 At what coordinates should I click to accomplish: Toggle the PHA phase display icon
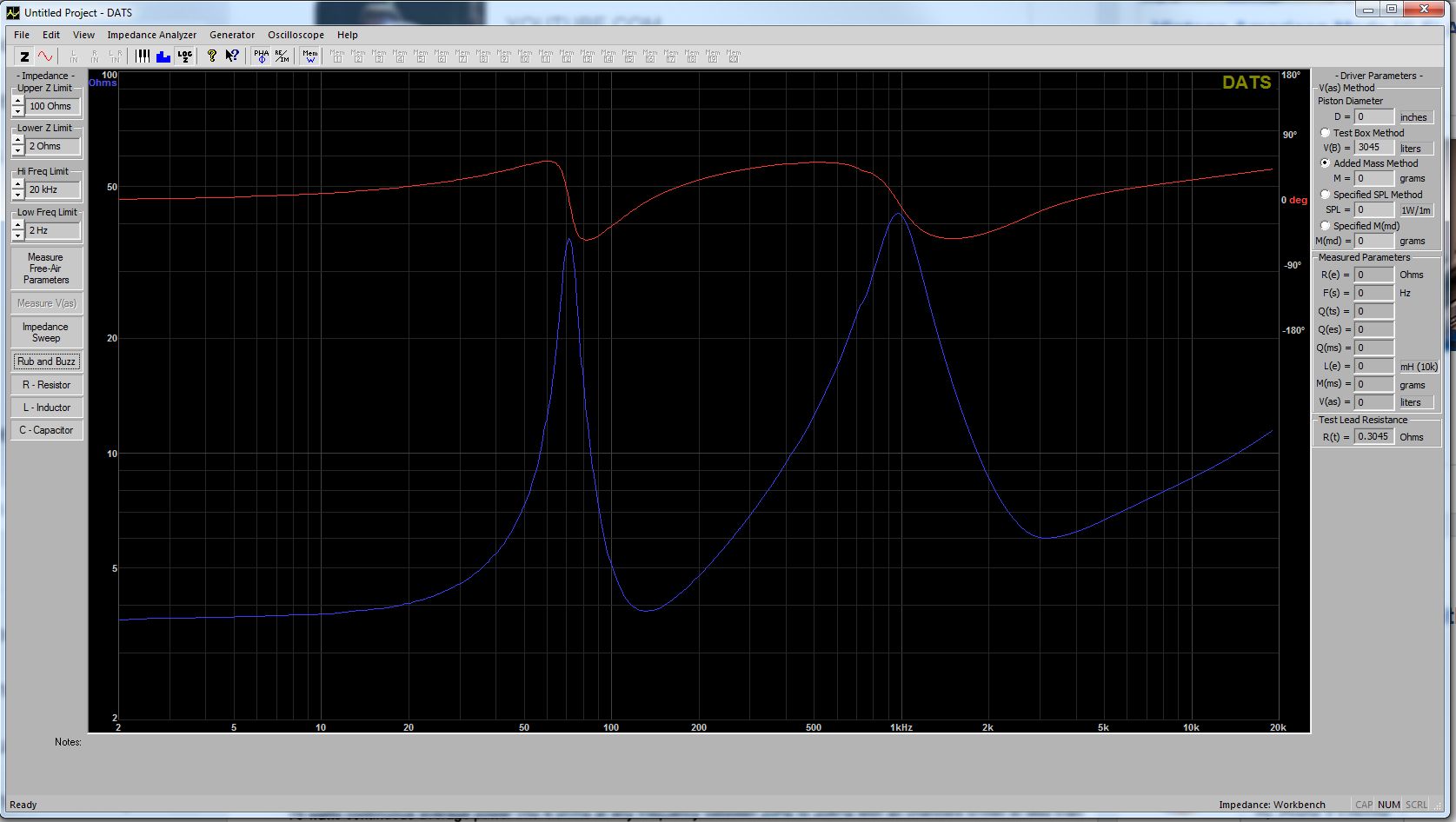pyautogui.click(x=261, y=56)
